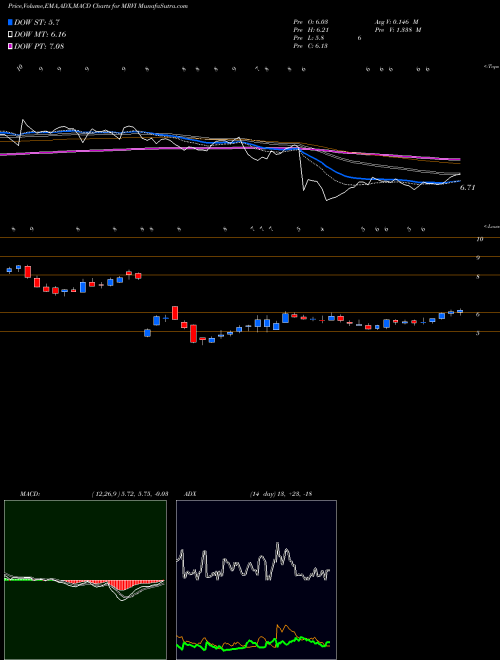Click the ADX (14 day) values text

click(x=281, y=494)
